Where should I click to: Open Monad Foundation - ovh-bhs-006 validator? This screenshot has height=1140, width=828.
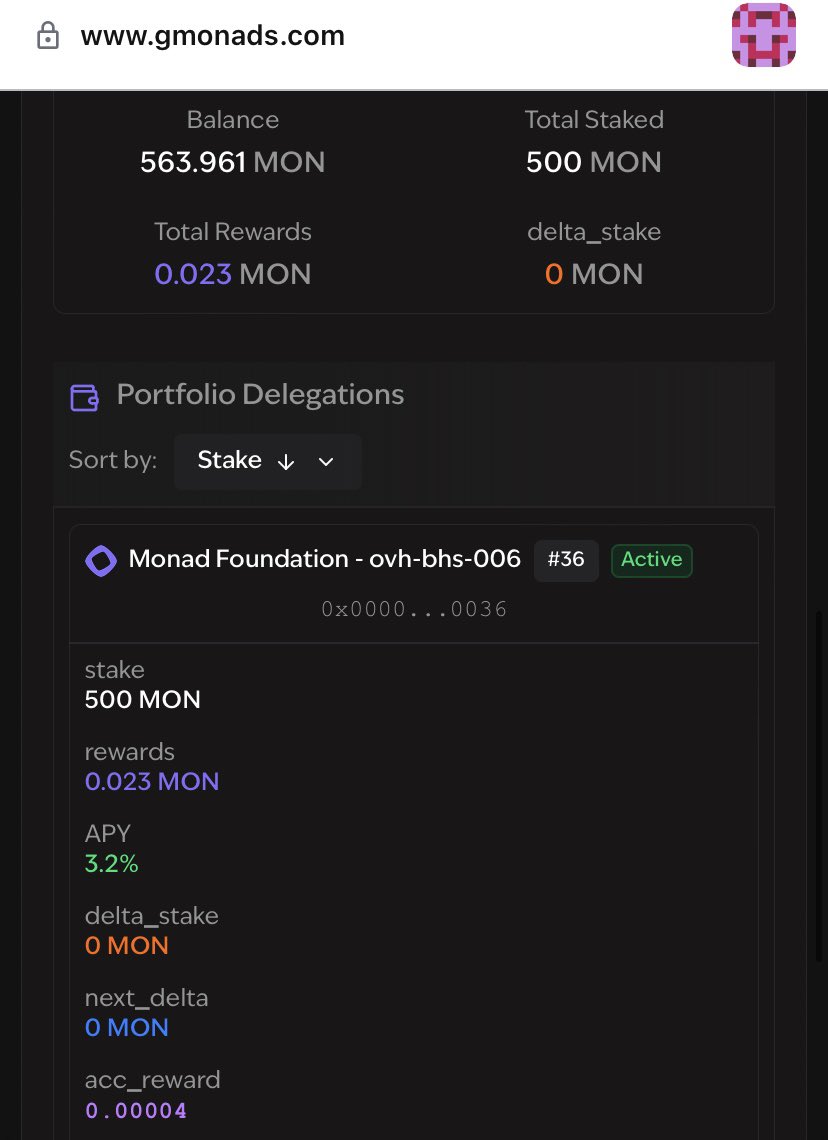click(324, 559)
